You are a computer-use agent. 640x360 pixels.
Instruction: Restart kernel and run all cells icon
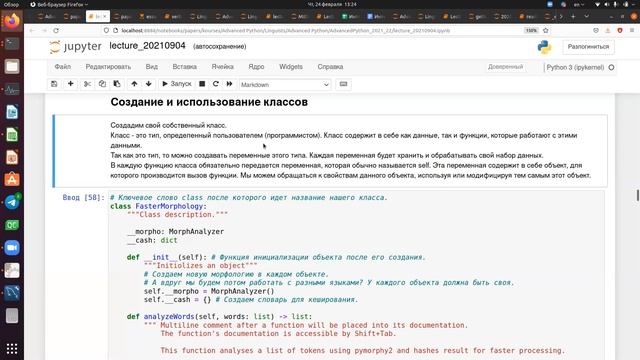[229, 84]
